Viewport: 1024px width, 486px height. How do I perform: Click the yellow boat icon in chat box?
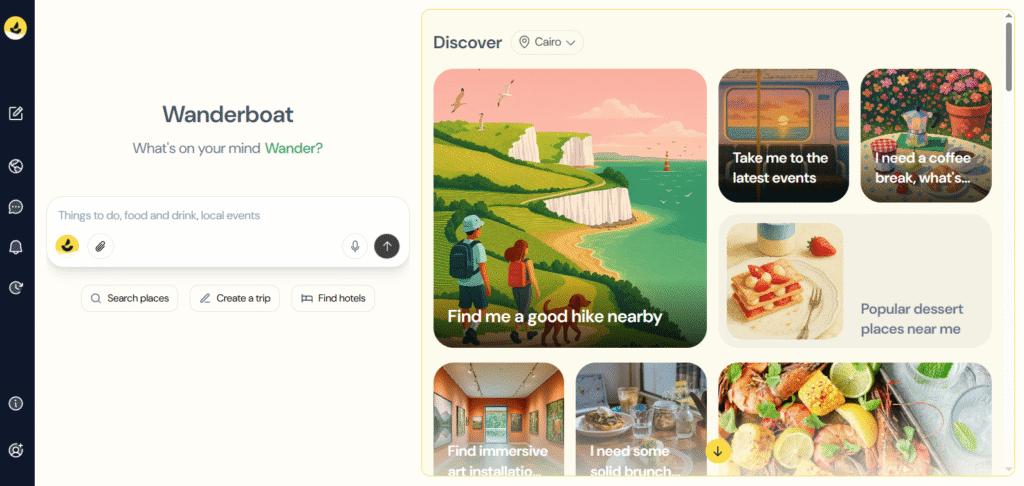[67, 246]
